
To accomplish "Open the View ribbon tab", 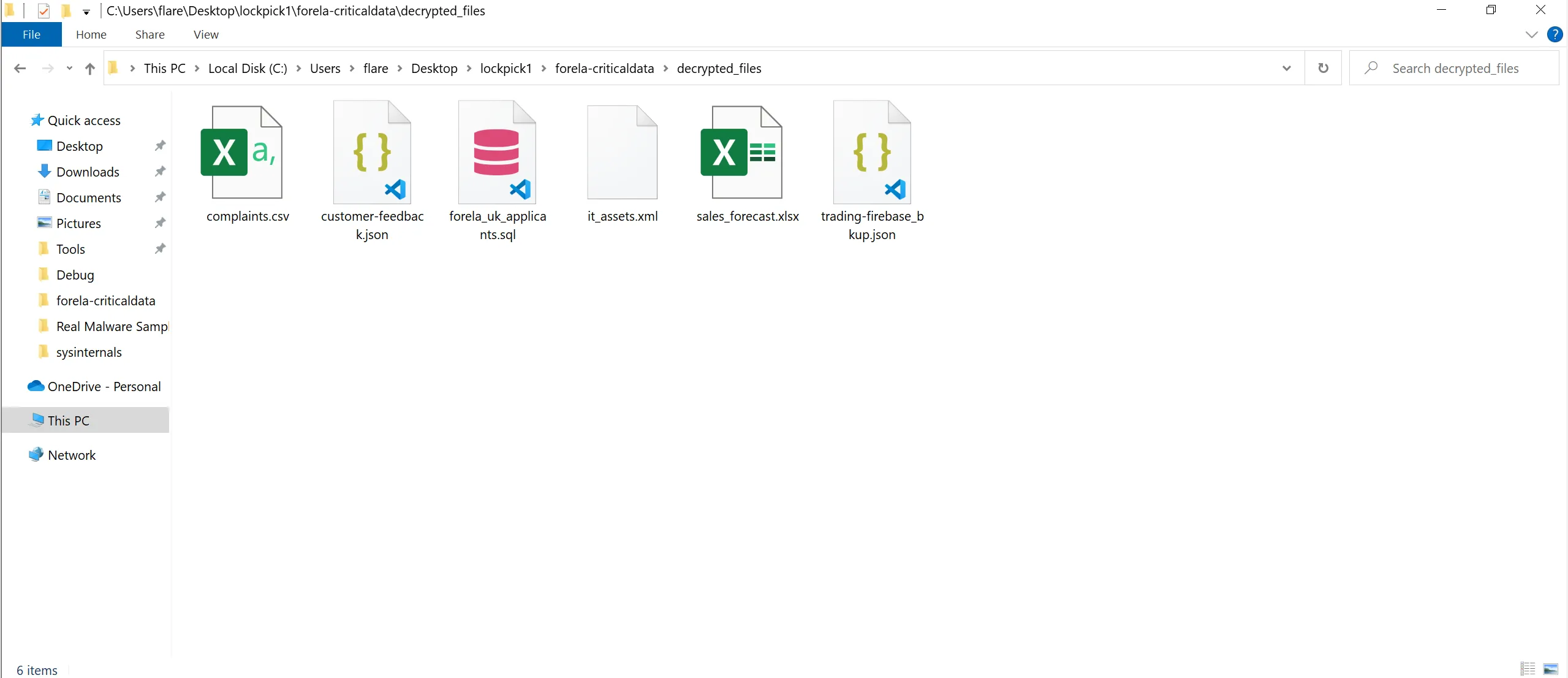I will click(206, 35).
